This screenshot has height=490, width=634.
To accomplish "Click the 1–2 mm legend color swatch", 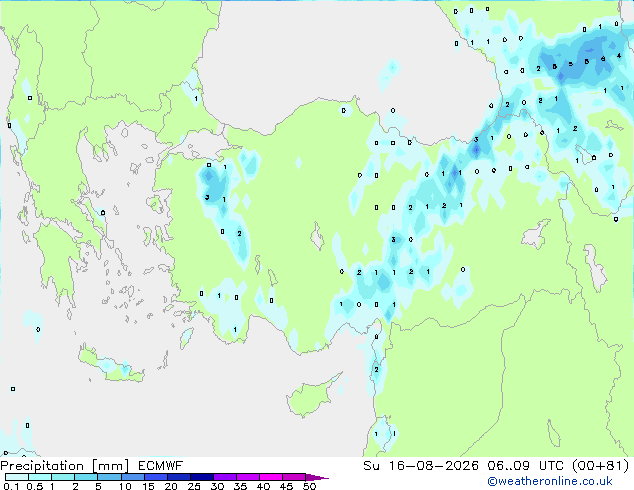I will [63, 477].
